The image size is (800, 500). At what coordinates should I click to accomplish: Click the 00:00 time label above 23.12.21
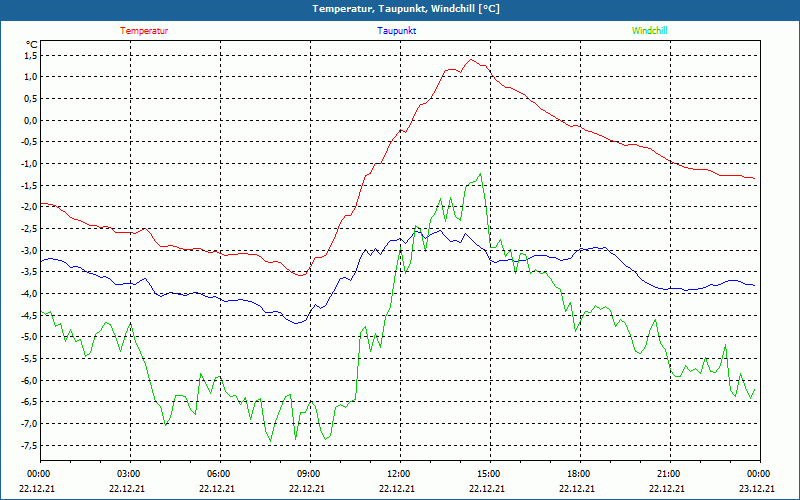(x=759, y=474)
